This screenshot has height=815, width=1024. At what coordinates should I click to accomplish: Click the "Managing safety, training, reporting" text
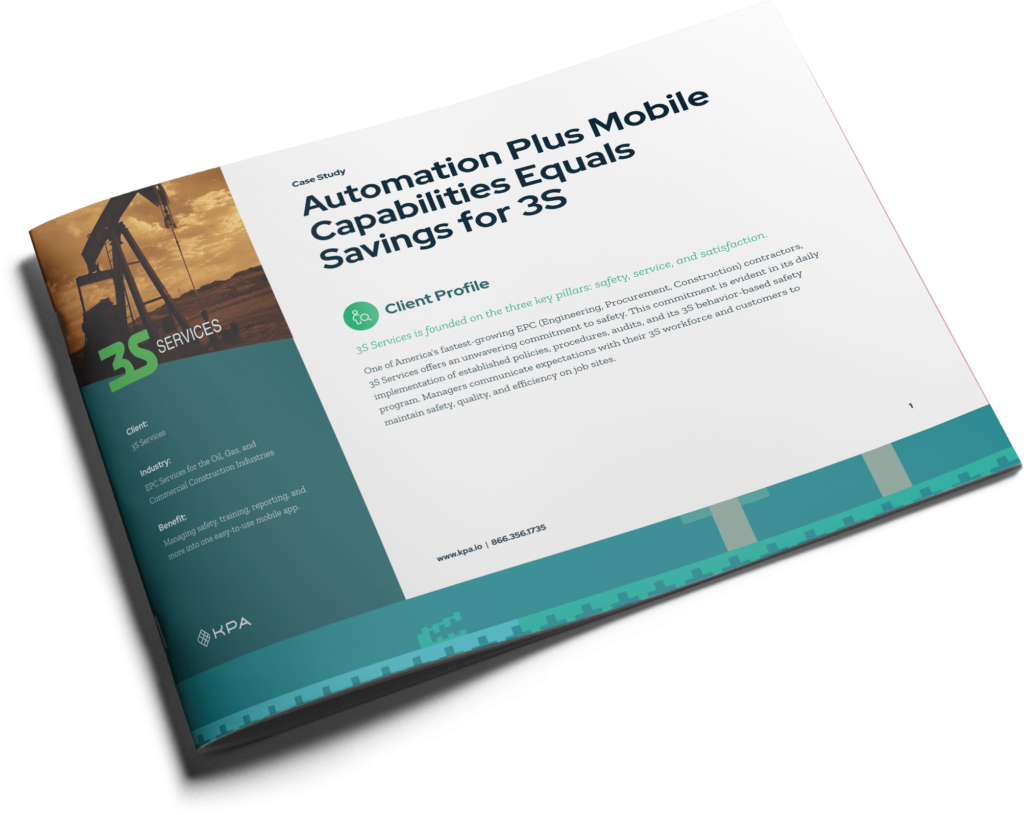[x=234, y=522]
